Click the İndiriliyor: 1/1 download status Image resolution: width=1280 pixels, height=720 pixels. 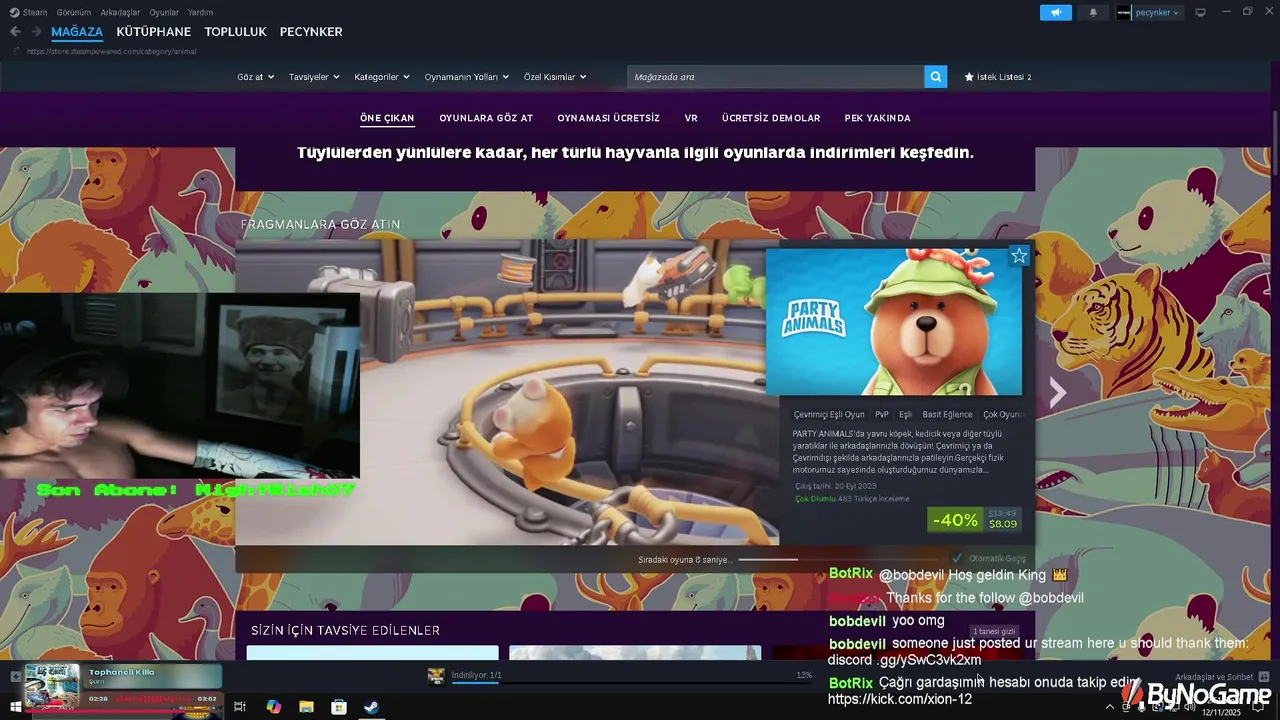point(476,675)
